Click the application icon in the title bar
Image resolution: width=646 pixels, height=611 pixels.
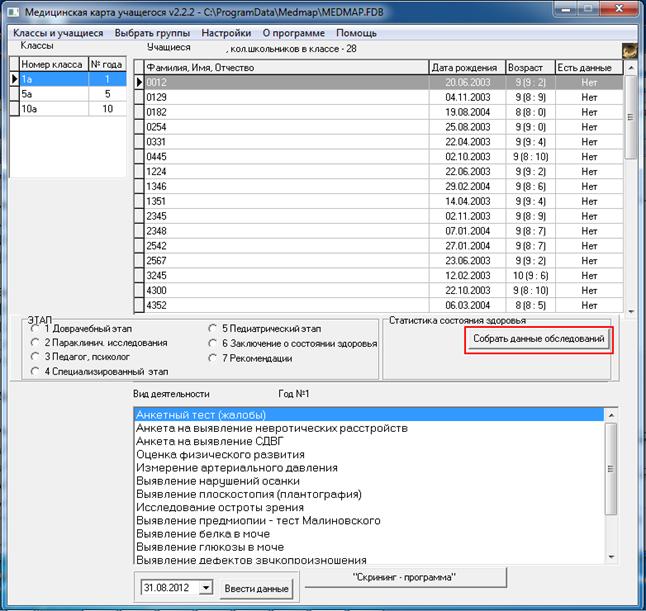click(12, 10)
